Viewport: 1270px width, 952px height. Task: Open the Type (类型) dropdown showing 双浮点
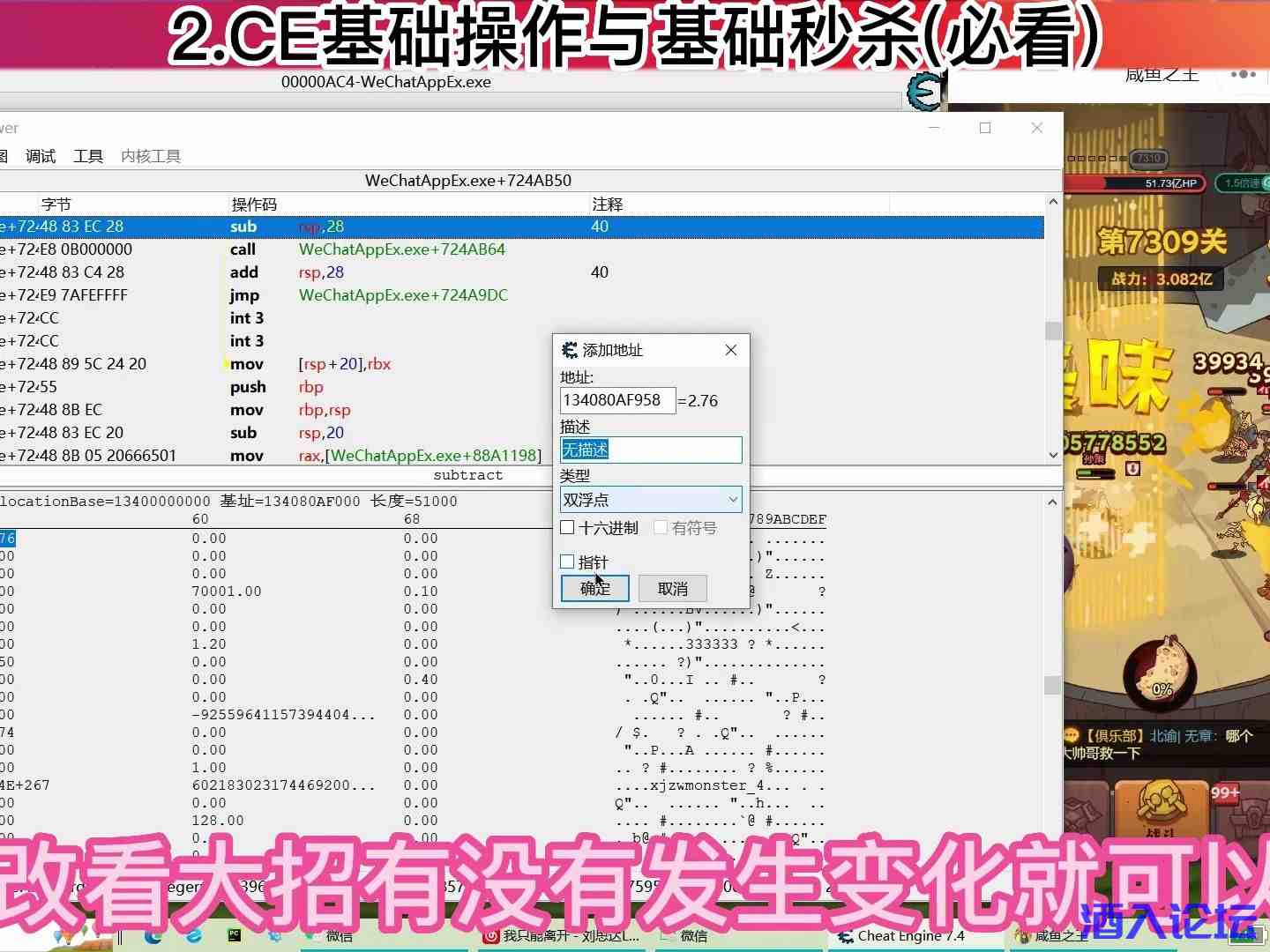651,500
